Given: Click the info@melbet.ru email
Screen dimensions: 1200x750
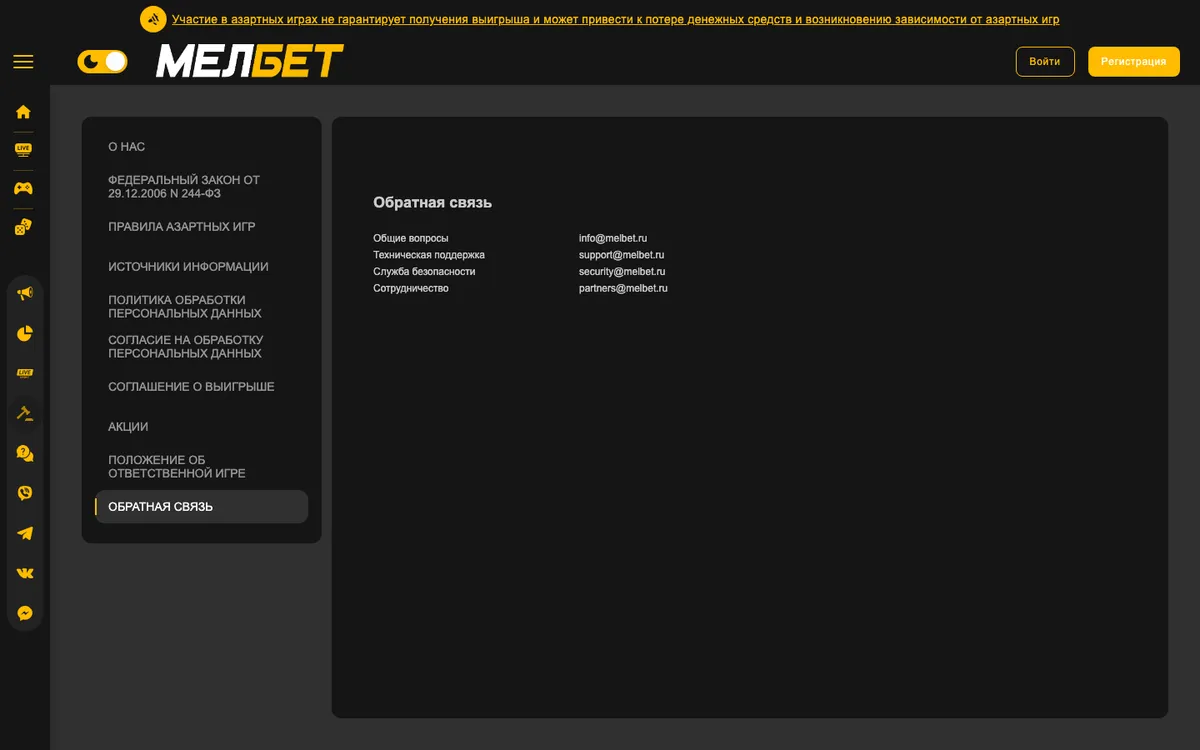Looking at the screenshot, I should pyautogui.click(x=613, y=238).
